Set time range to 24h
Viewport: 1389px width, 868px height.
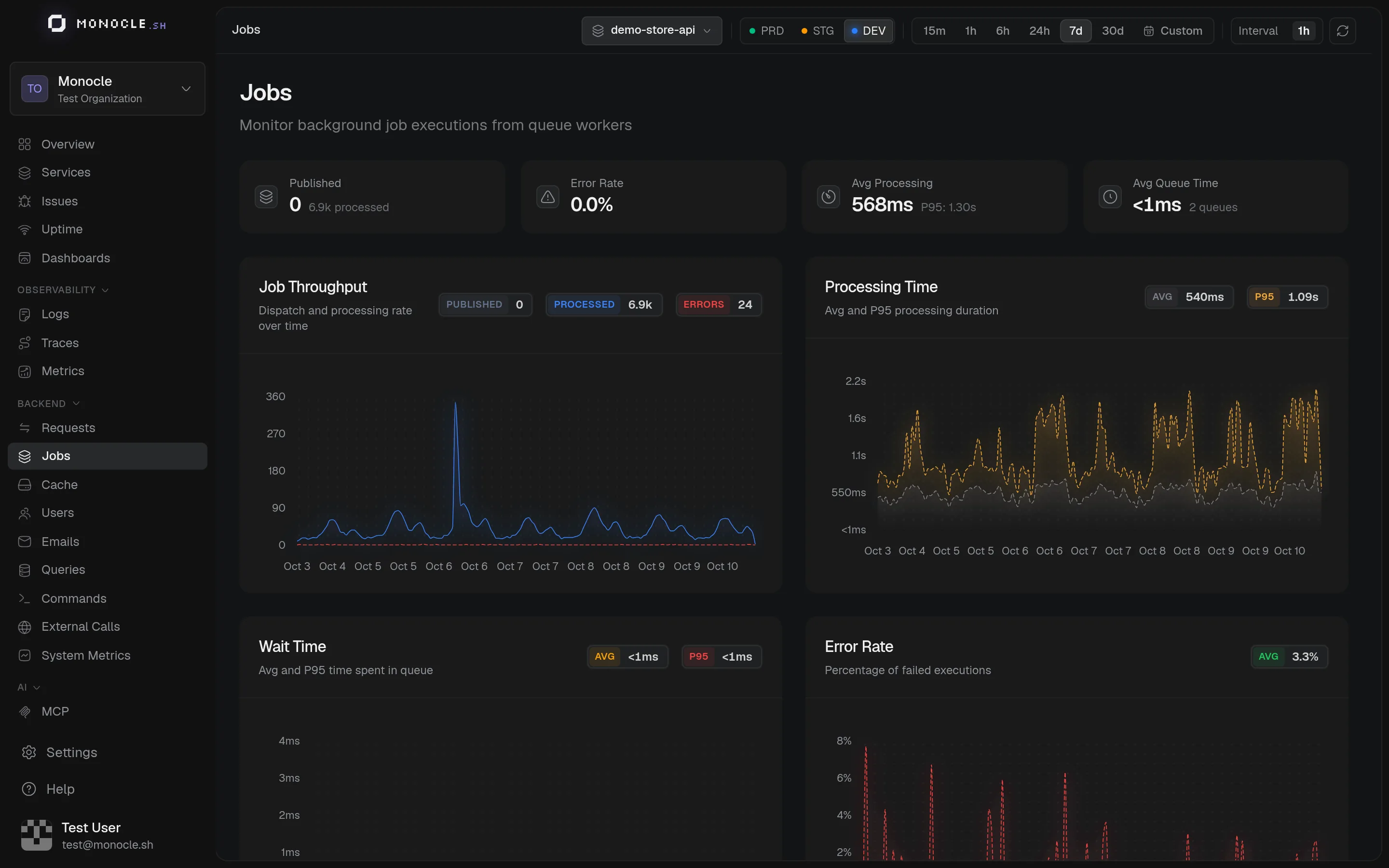1039,30
